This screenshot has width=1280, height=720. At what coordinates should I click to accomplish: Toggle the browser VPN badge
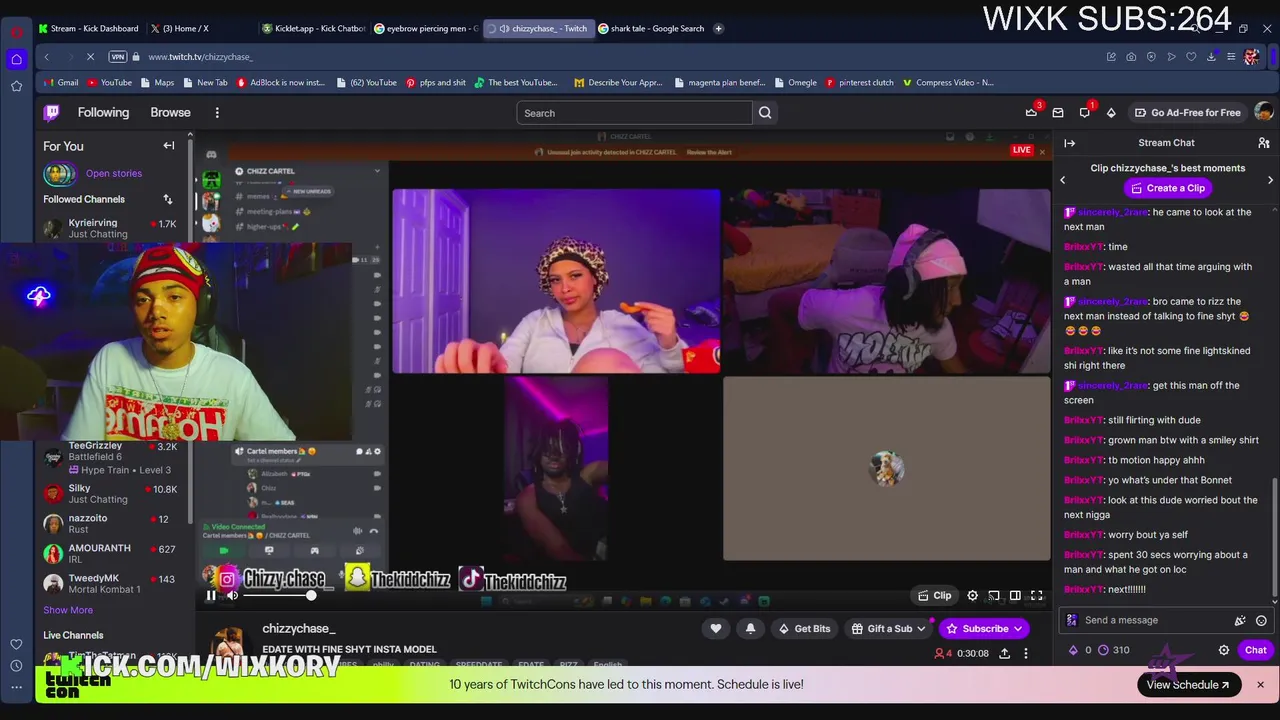tap(118, 57)
